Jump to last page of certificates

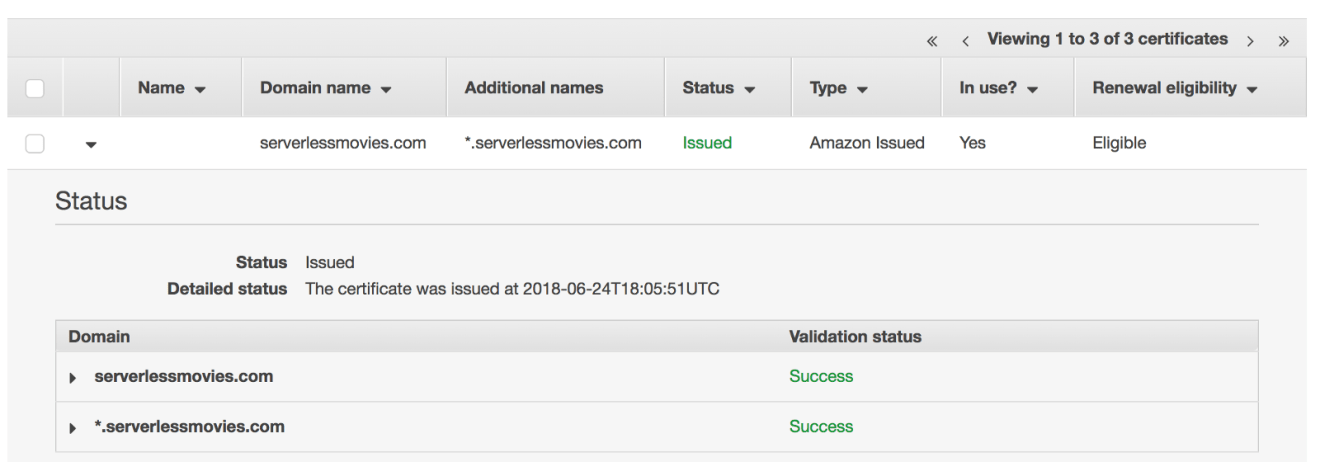point(1283,41)
